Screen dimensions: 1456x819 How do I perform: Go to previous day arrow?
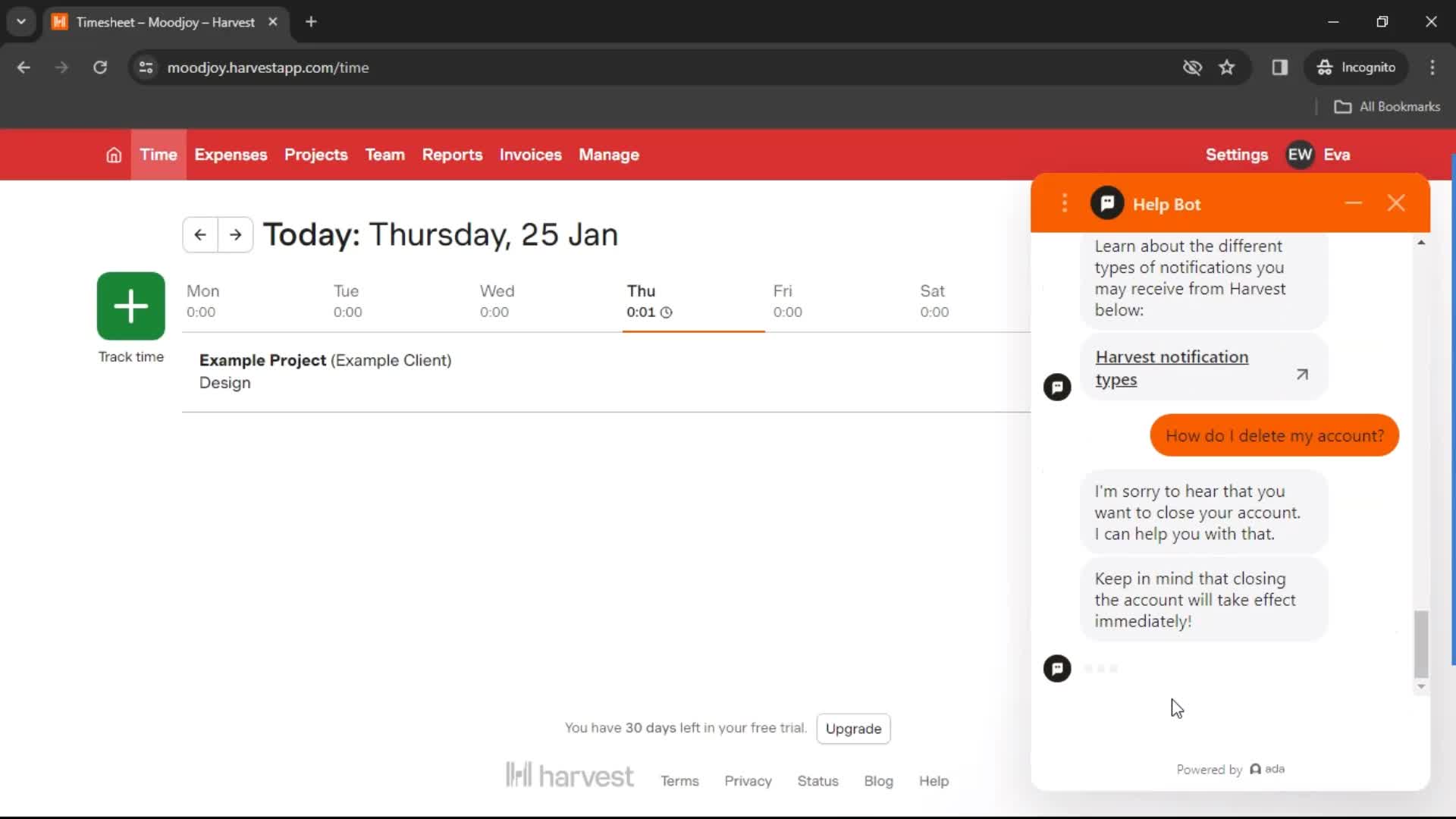tap(200, 234)
